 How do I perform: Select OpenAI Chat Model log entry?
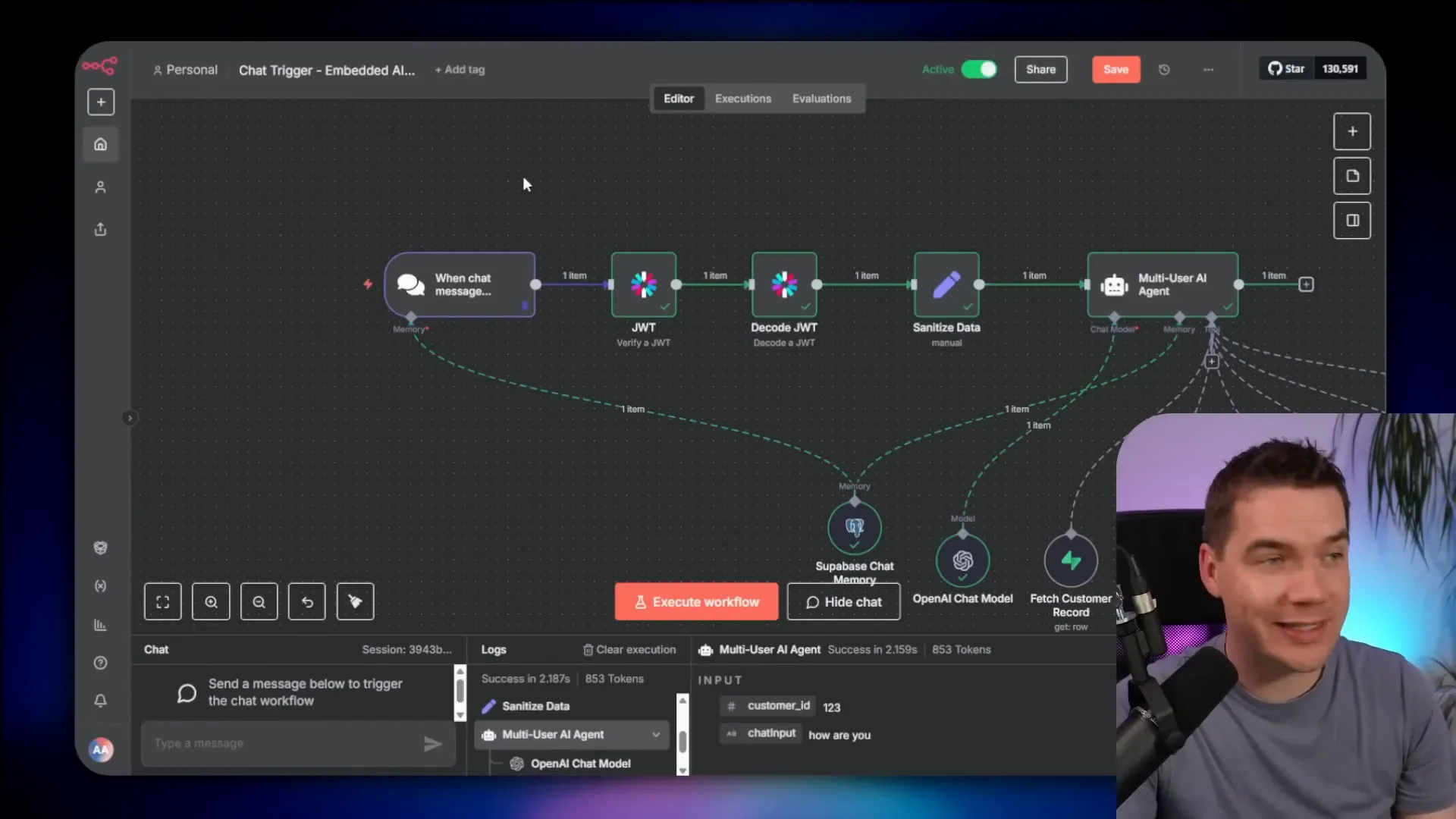click(581, 764)
